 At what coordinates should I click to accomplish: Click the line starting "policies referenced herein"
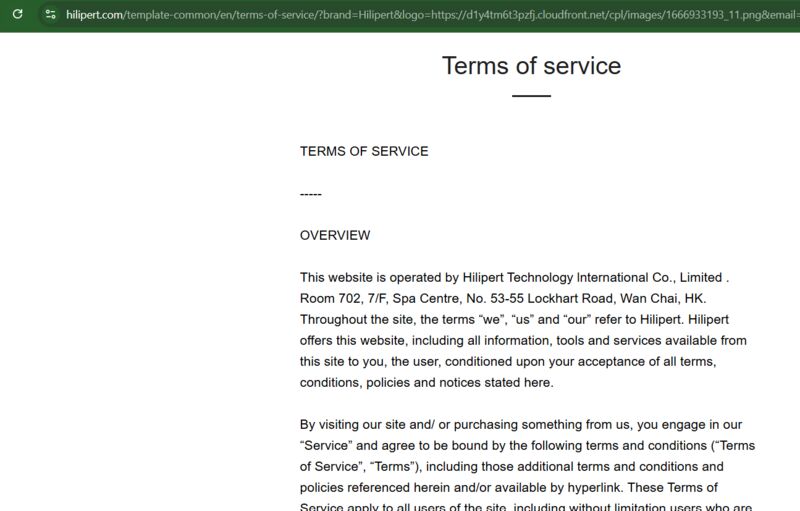(509, 488)
